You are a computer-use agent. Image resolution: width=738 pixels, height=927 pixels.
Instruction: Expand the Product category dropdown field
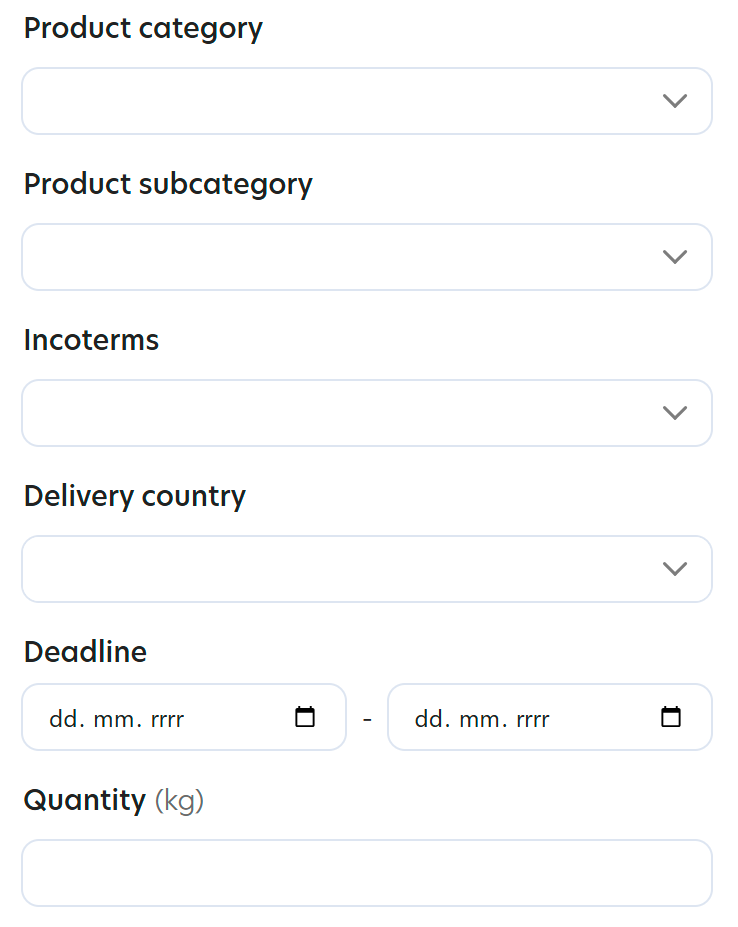pos(340,101)
